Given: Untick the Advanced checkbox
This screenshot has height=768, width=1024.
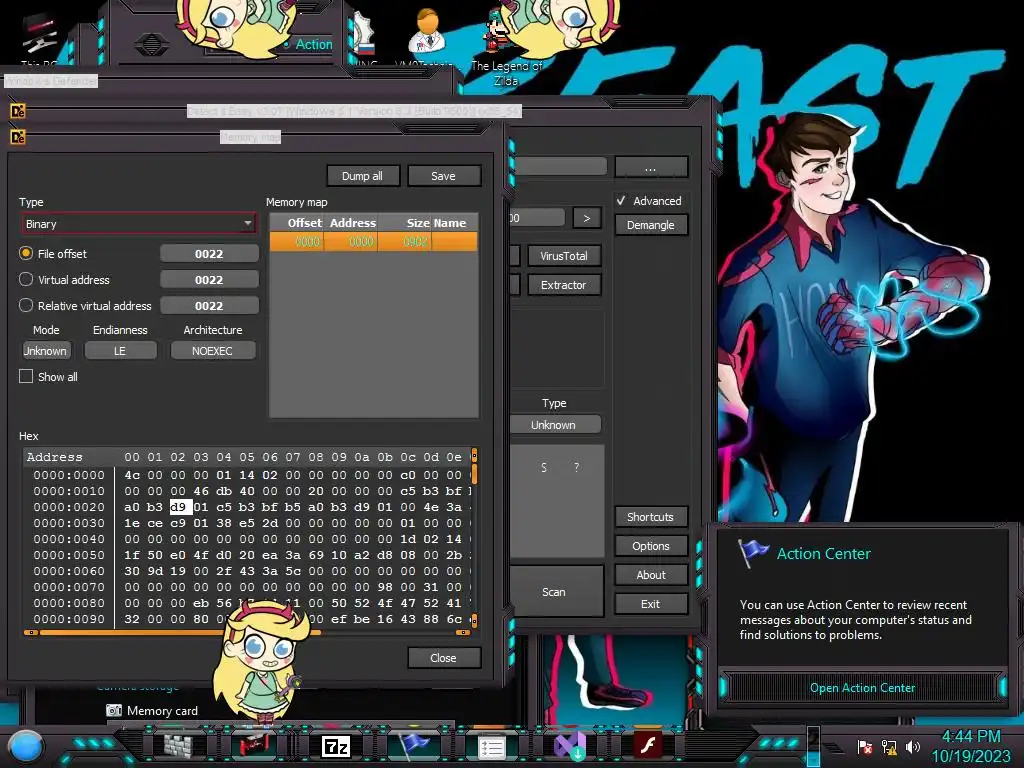Looking at the screenshot, I should tap(621, 200).
